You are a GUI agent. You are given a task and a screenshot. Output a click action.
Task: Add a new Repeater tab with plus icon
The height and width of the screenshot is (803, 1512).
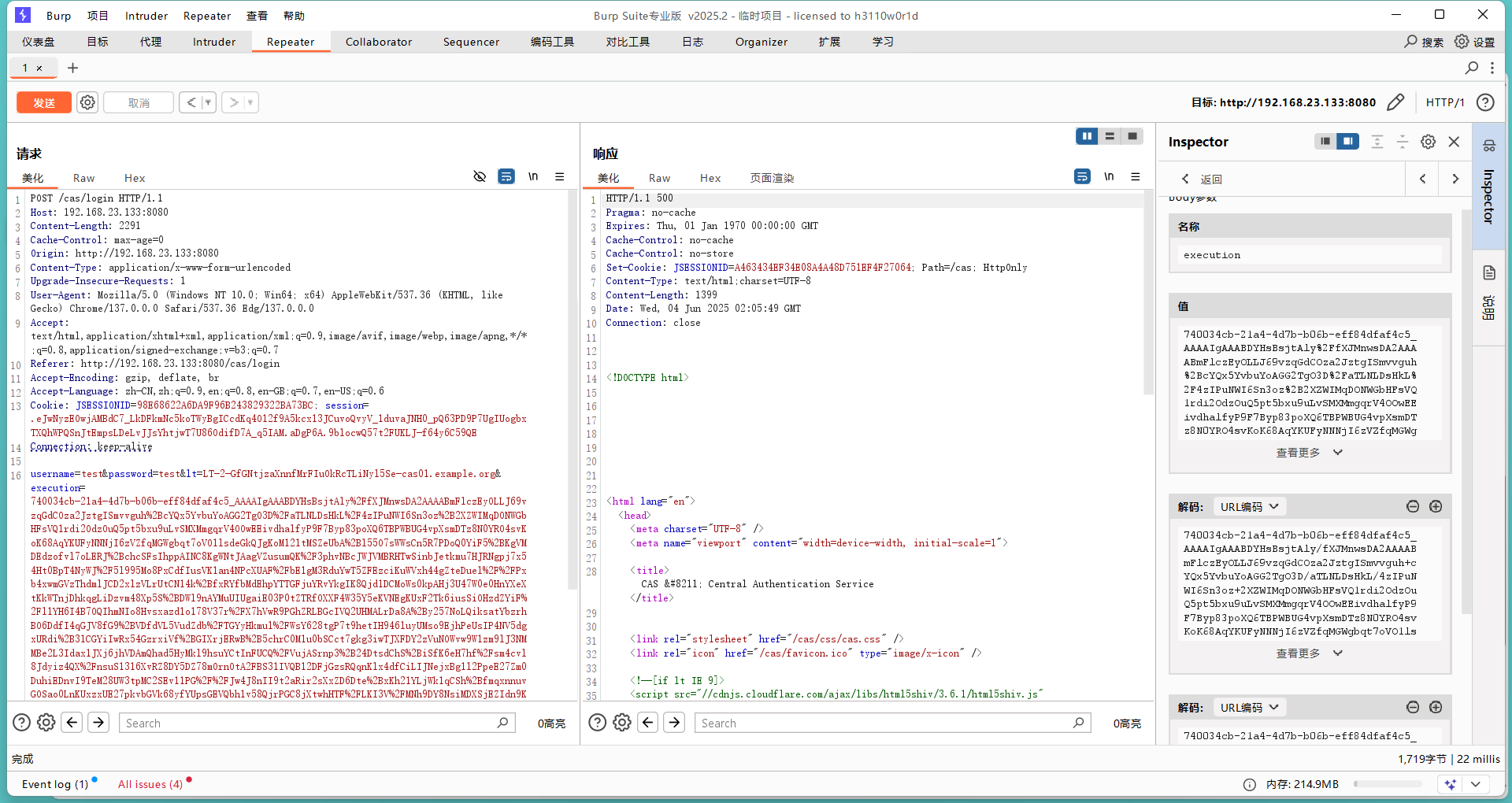(72, 68)
